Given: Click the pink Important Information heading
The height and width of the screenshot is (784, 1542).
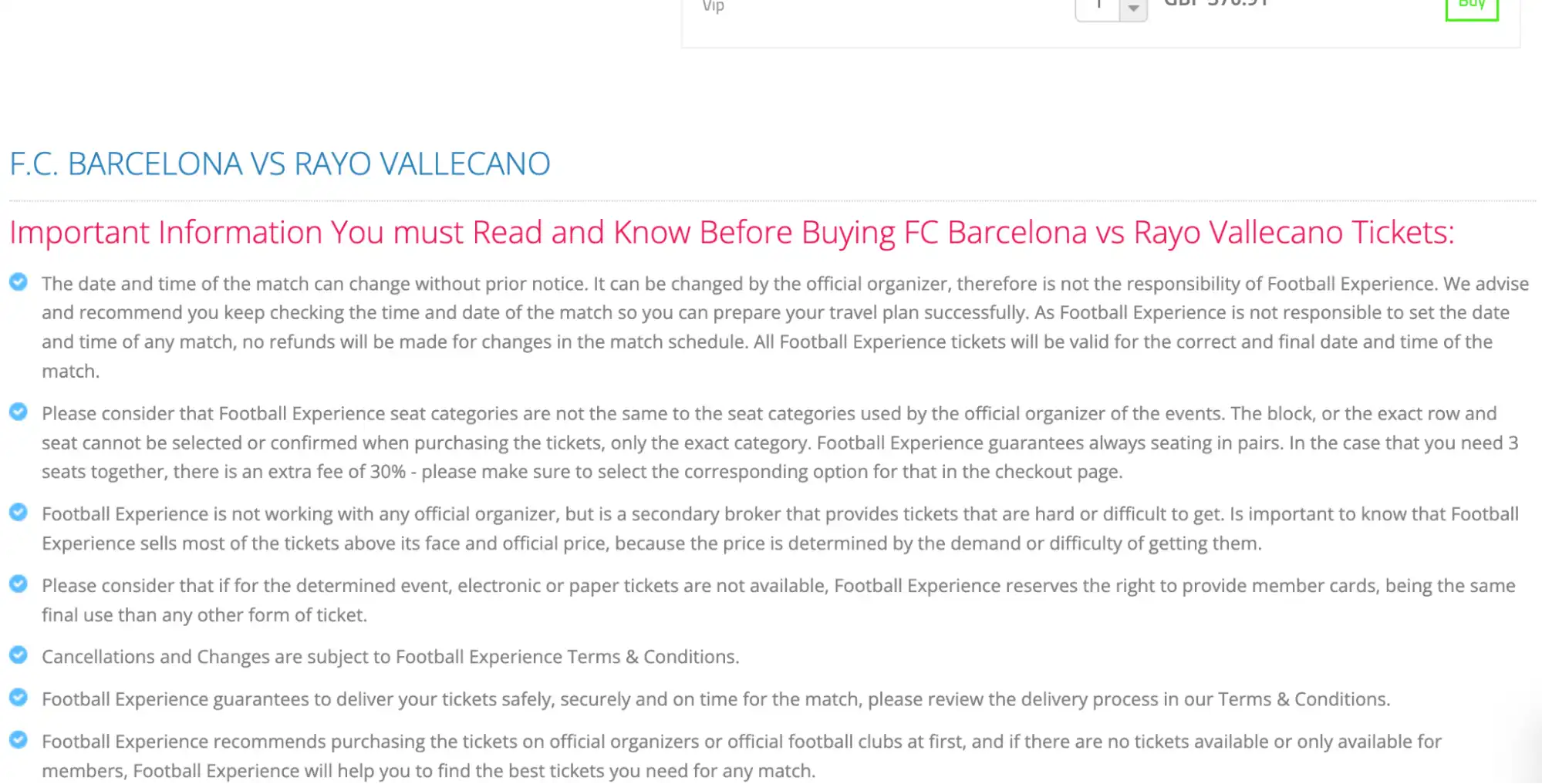Looking at the screenshot, I should pyautogui.click(x=731, y=232).
